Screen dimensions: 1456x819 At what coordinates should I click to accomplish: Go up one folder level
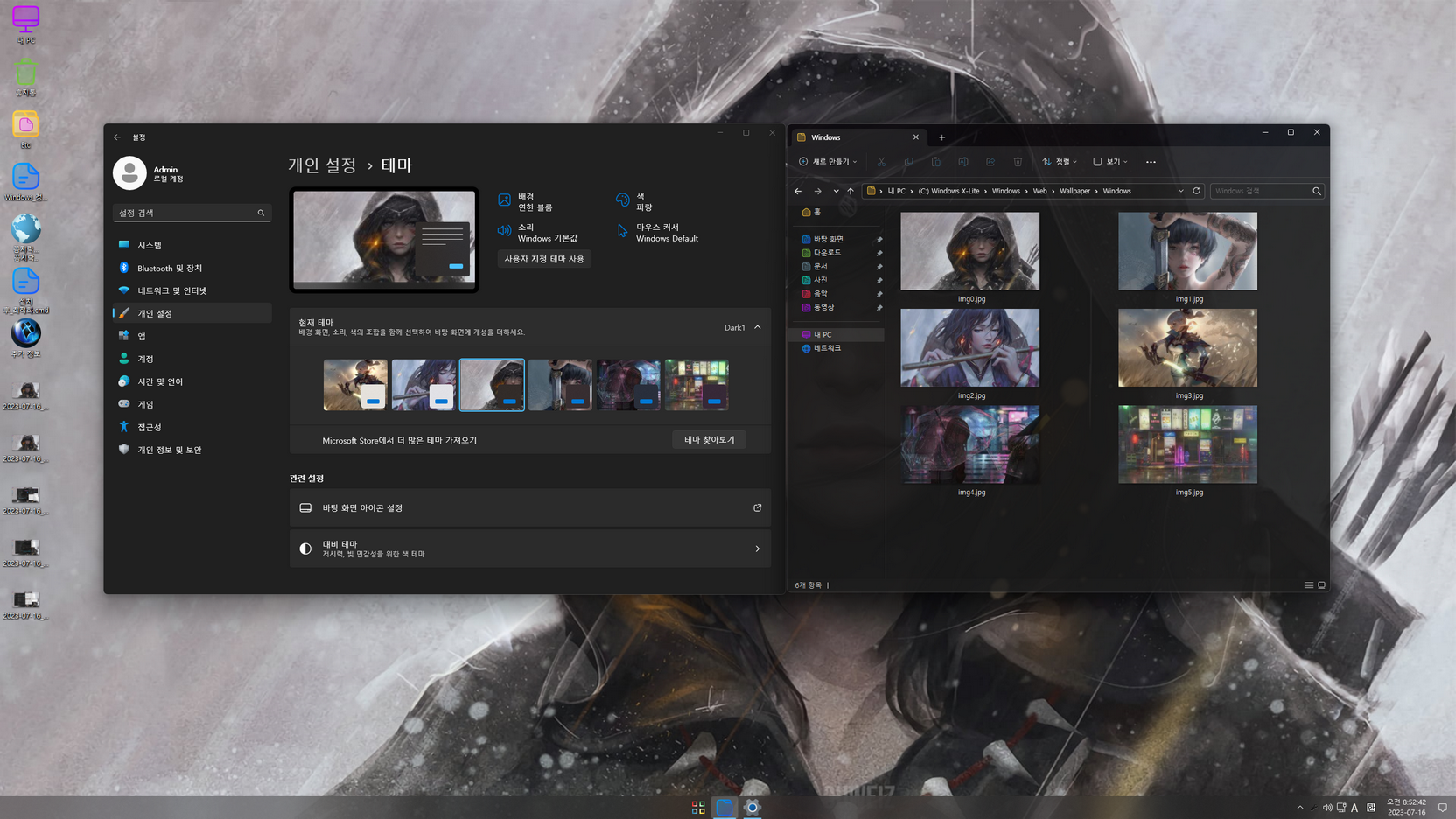(x=850, y=191)
